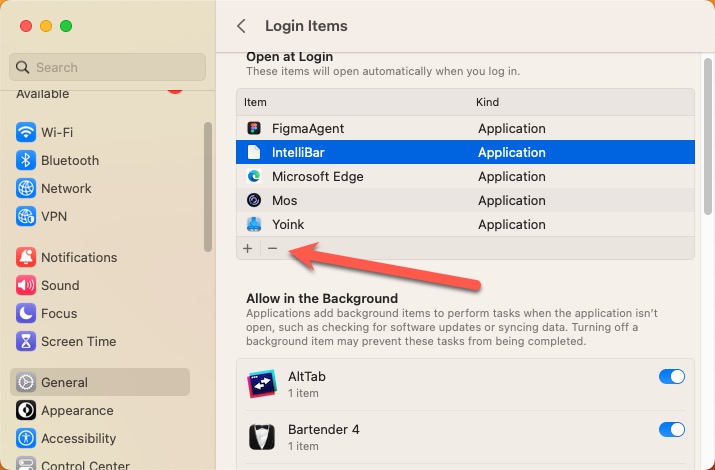Click the yellow minimize window button
This screenshot has width=715, height=470.
pyautogui.click(x=46, y=26)
